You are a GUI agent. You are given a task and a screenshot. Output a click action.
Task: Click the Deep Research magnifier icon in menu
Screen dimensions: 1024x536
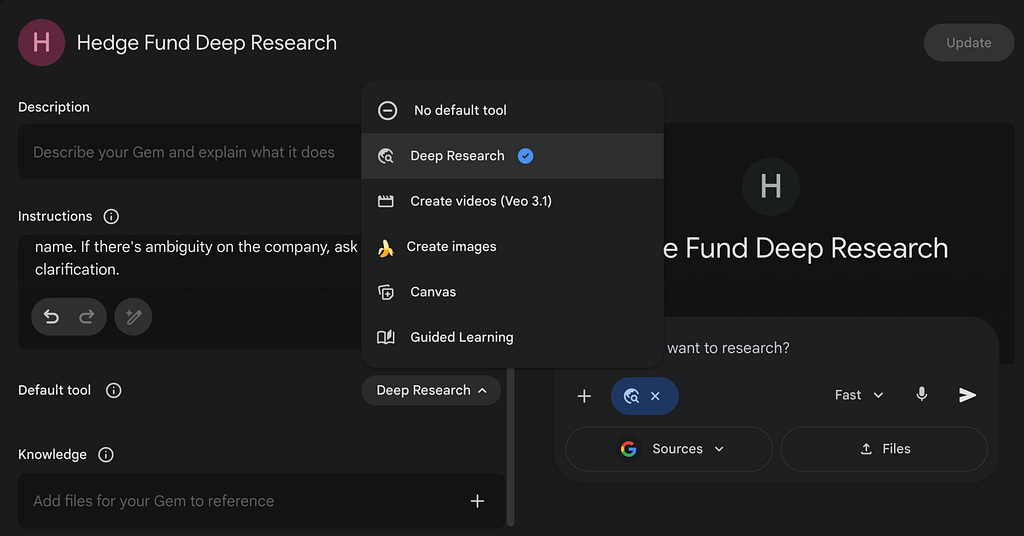[x=386, y=156]
